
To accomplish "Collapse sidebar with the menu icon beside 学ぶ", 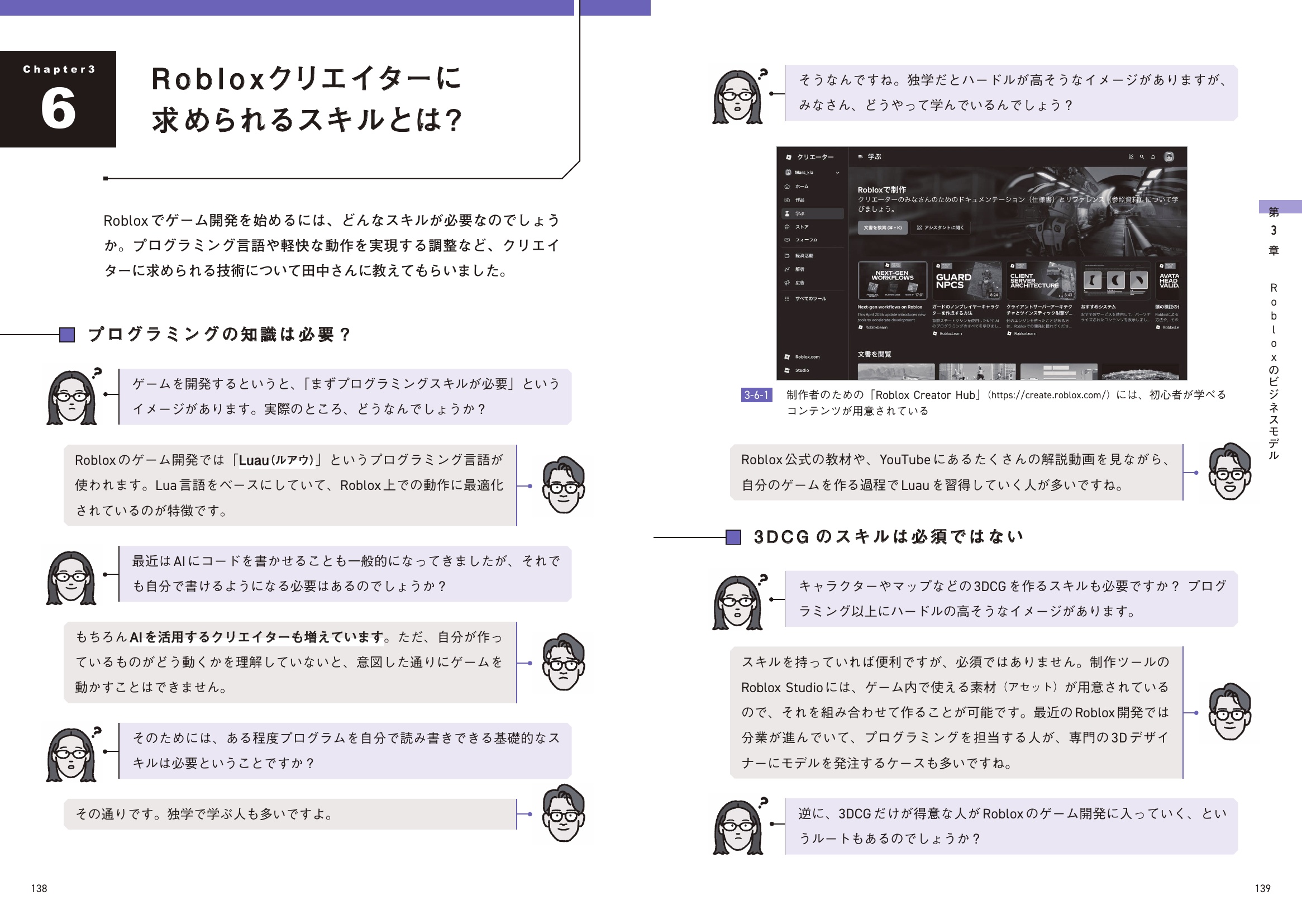I will [861, 156].
